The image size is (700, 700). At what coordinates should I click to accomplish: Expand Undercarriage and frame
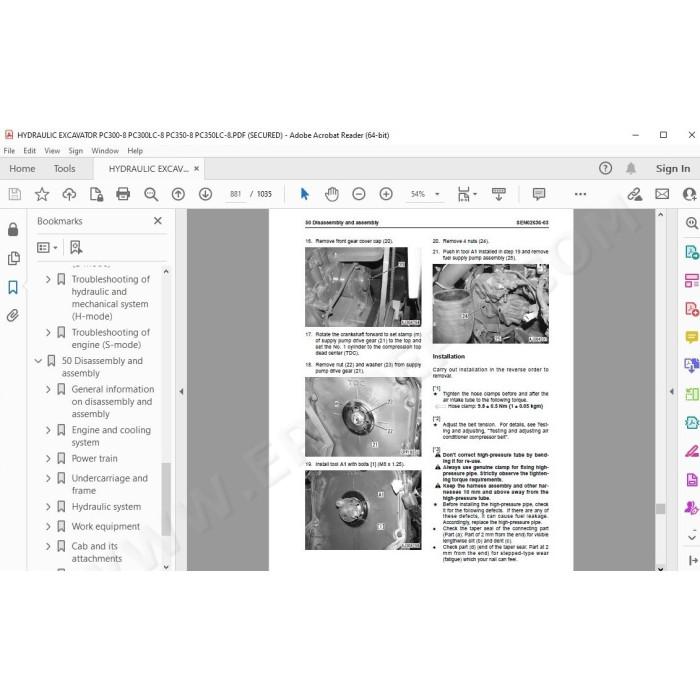coord(48,478)
